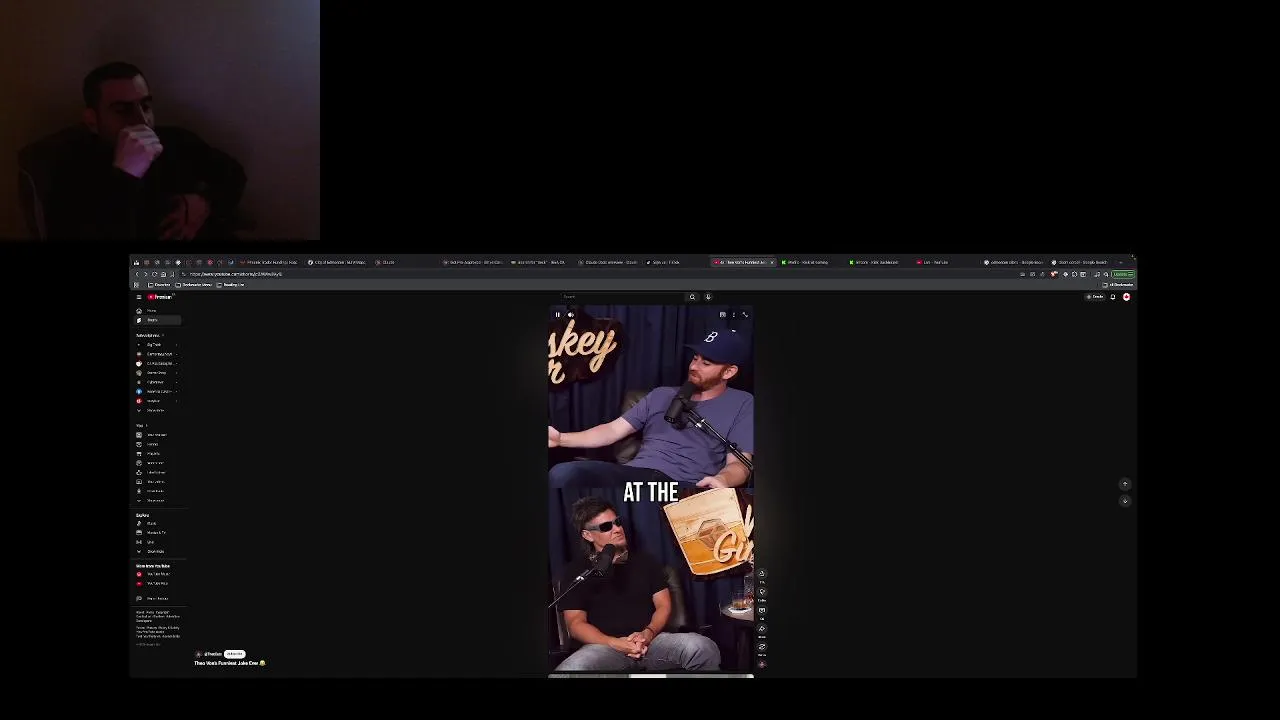1280x720 pixels.
Task: Open All Bookmarks folder
Action: click(1118, 285)
